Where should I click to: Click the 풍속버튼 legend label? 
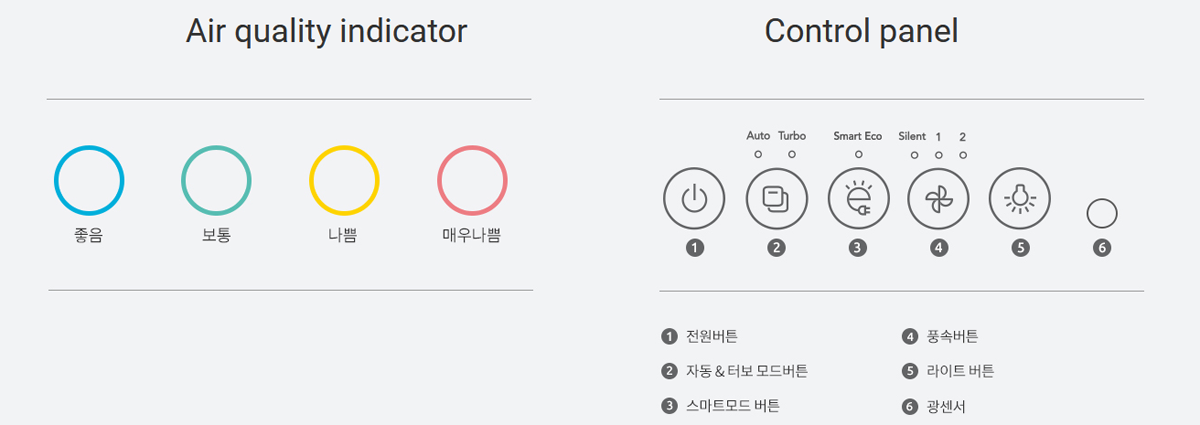coord(952,337)
